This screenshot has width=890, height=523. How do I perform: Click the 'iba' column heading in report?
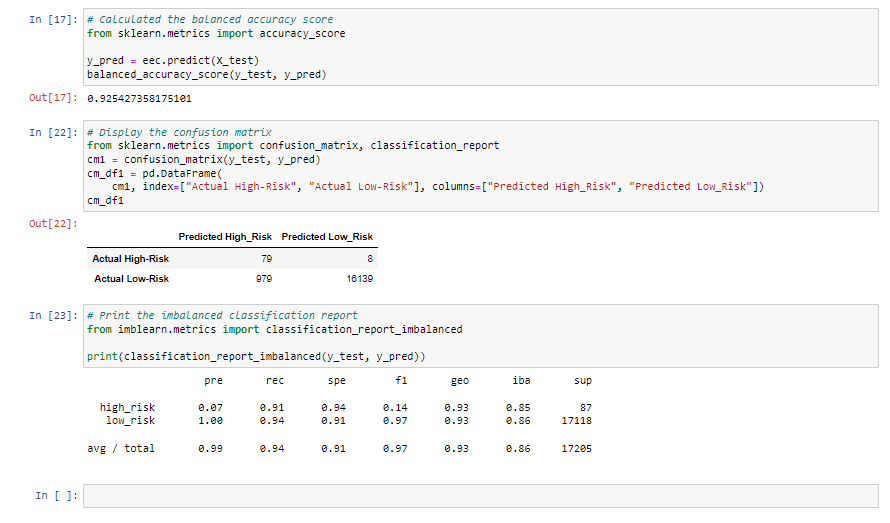pos(521,380)
